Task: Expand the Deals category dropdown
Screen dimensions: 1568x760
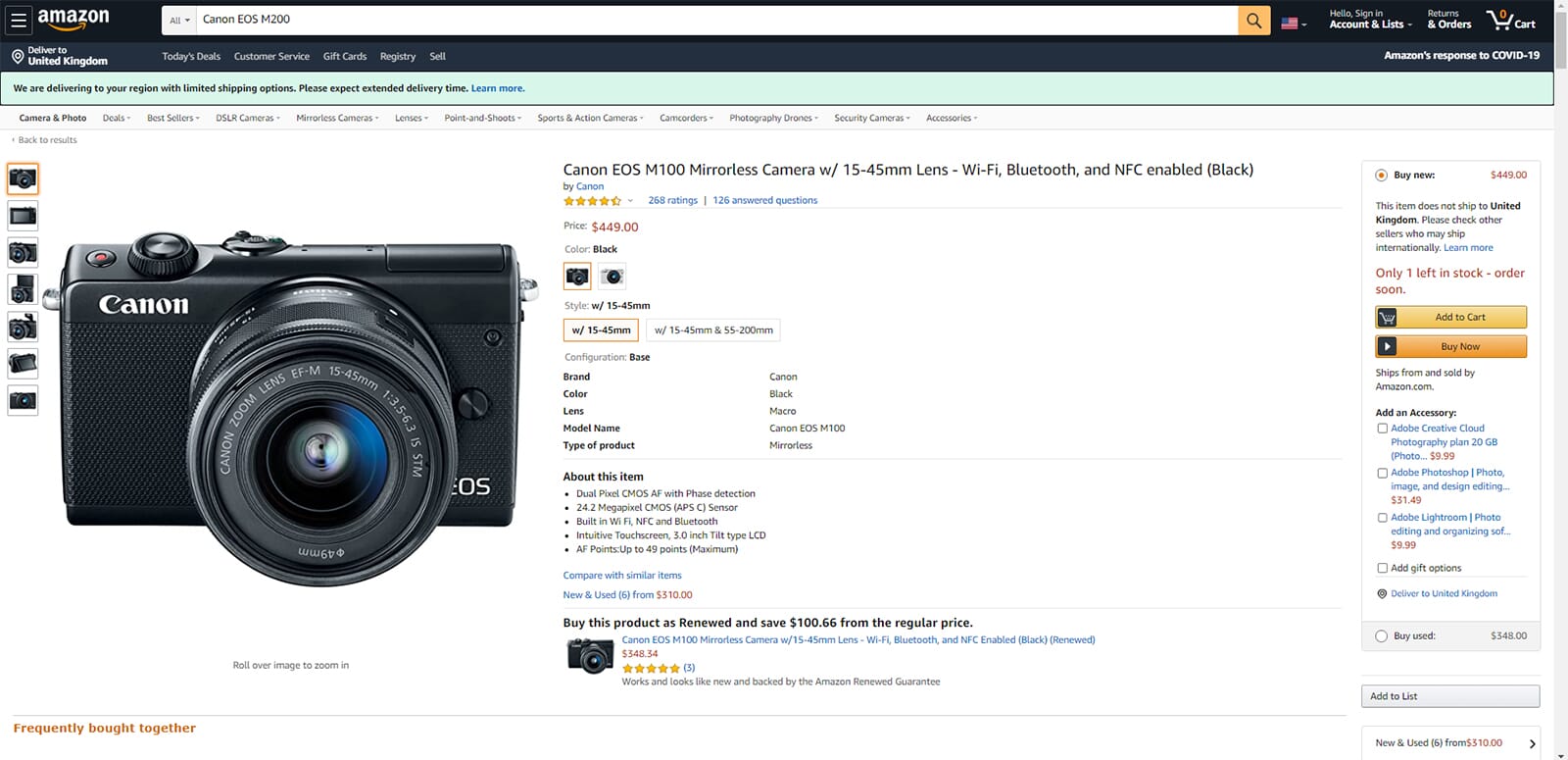Action: (116, 118)
